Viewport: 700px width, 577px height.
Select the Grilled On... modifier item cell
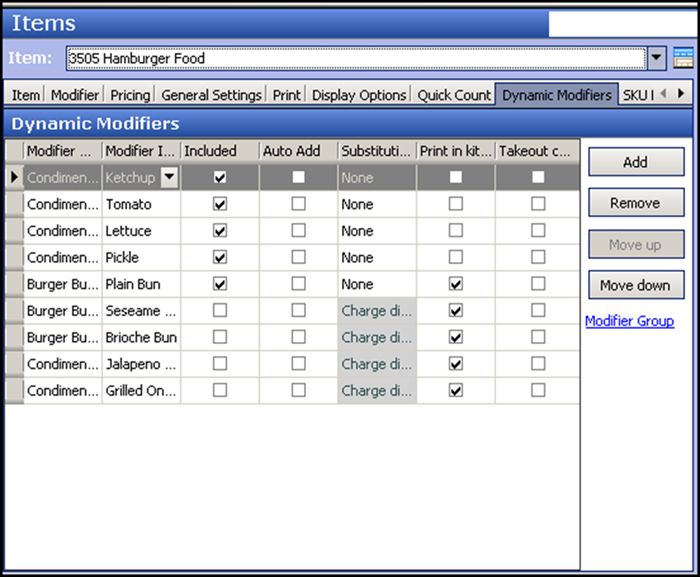coord(141,390)
